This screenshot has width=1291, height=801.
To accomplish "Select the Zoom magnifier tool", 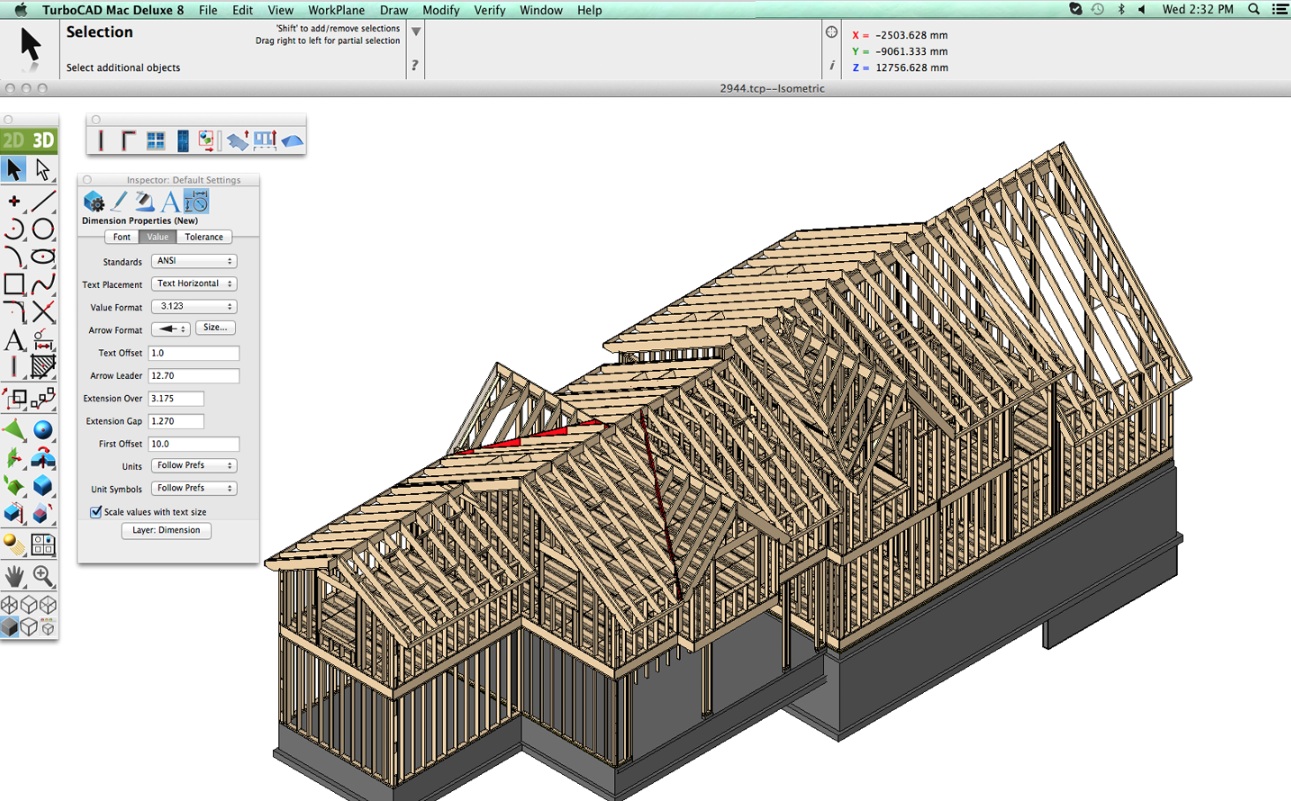I will (43, 576).
